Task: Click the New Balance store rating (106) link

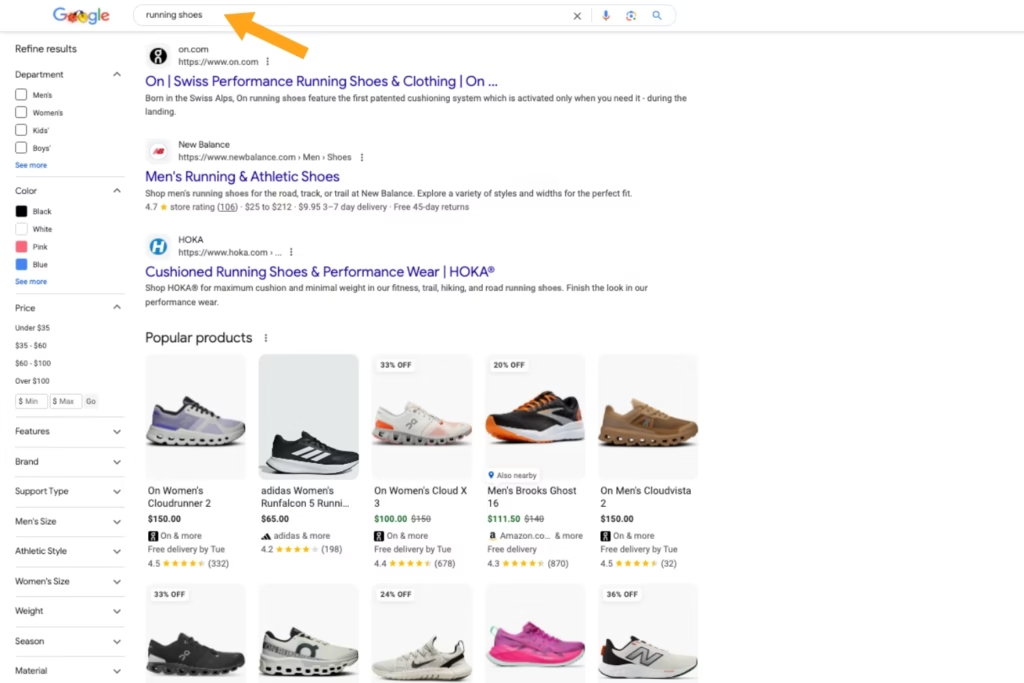Action: point(227,207)
